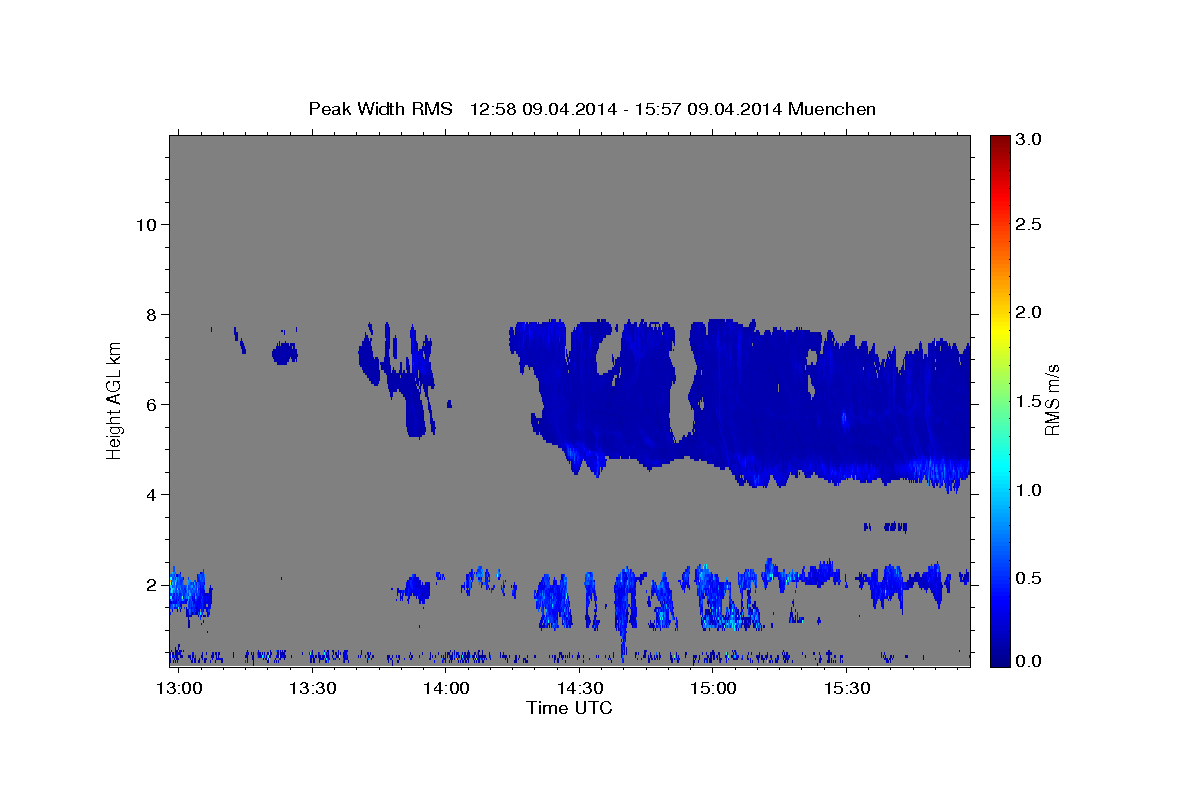Viewport: 1200px width, 800px height.
Task: Click the colorbar value 1.0
Action: click(1028, 490)
